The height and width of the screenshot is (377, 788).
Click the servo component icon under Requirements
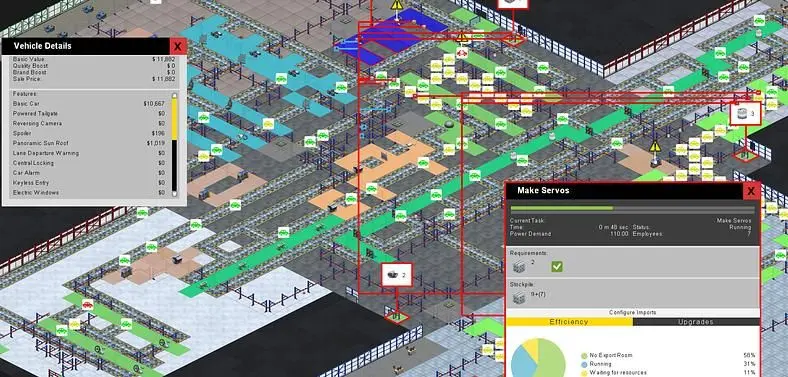click(519, 266)
